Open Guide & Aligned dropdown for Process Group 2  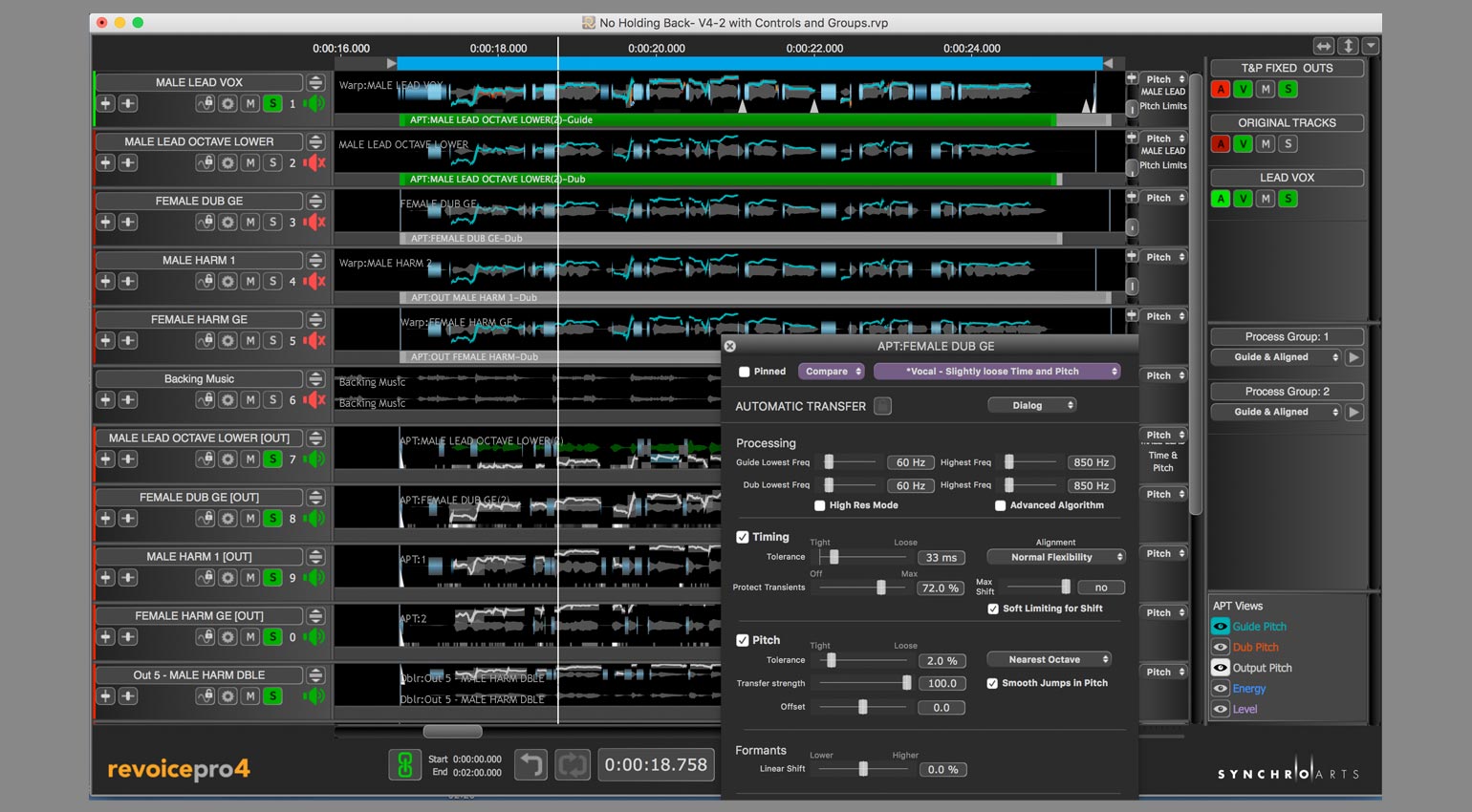[1275, 412]
